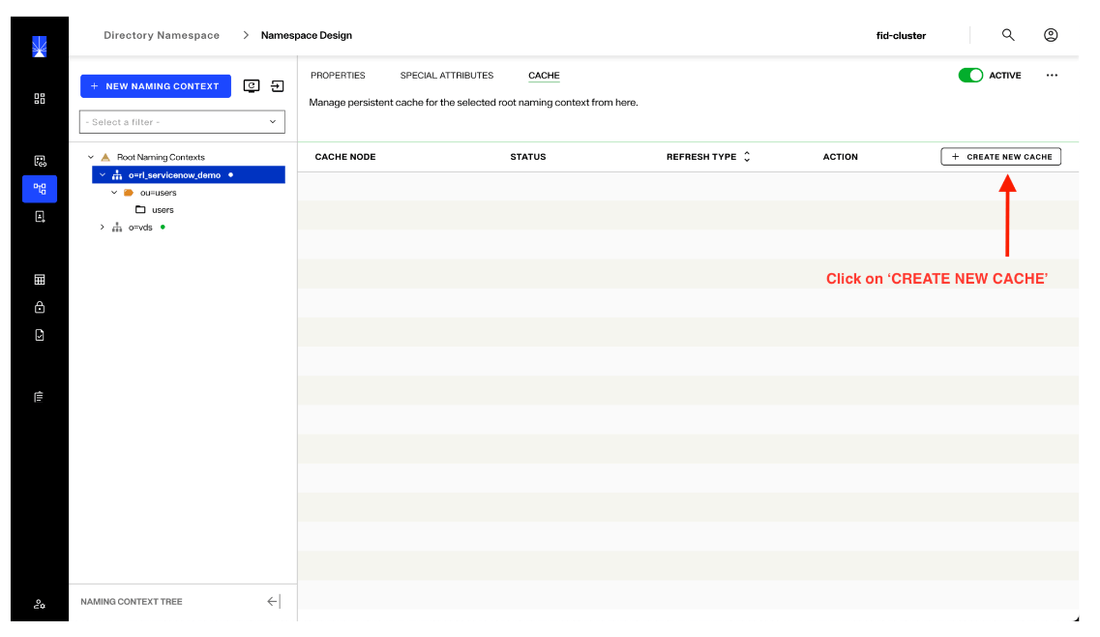The width and height of the screenshot is (1100, 637).
Task: Click the Root Naming Contexts label
Action: pyautogui.click(x=161, y=157)
